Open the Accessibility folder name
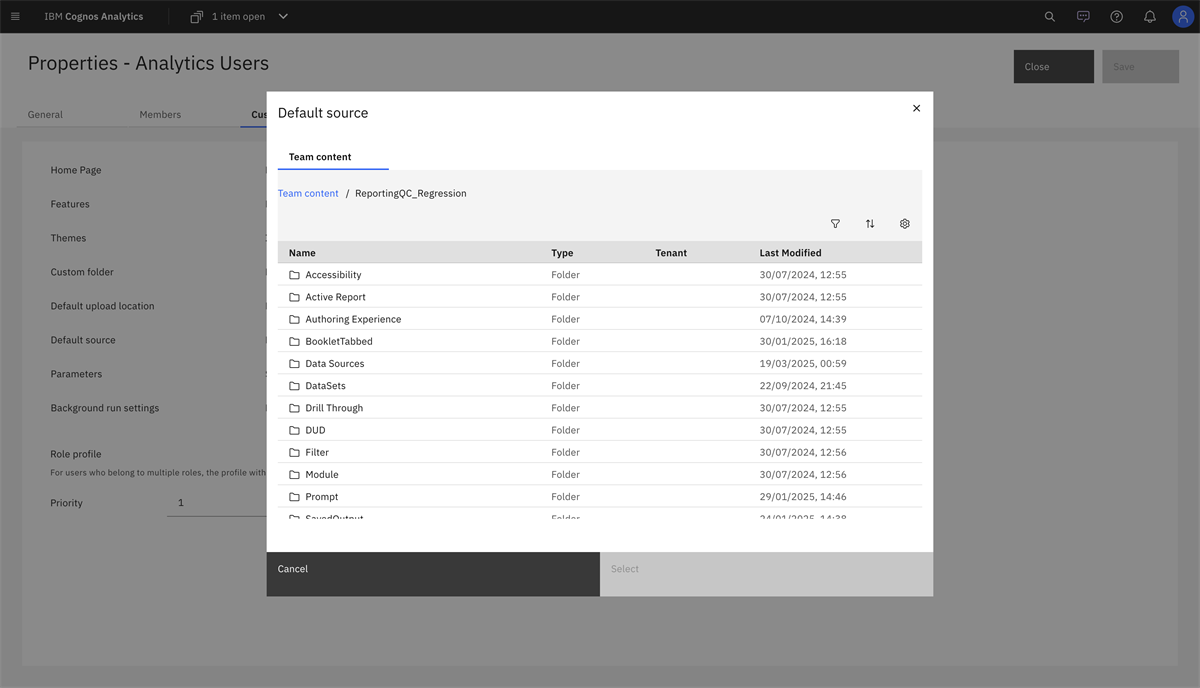The height and width of the screenshot is (688, 1200). 333,275
